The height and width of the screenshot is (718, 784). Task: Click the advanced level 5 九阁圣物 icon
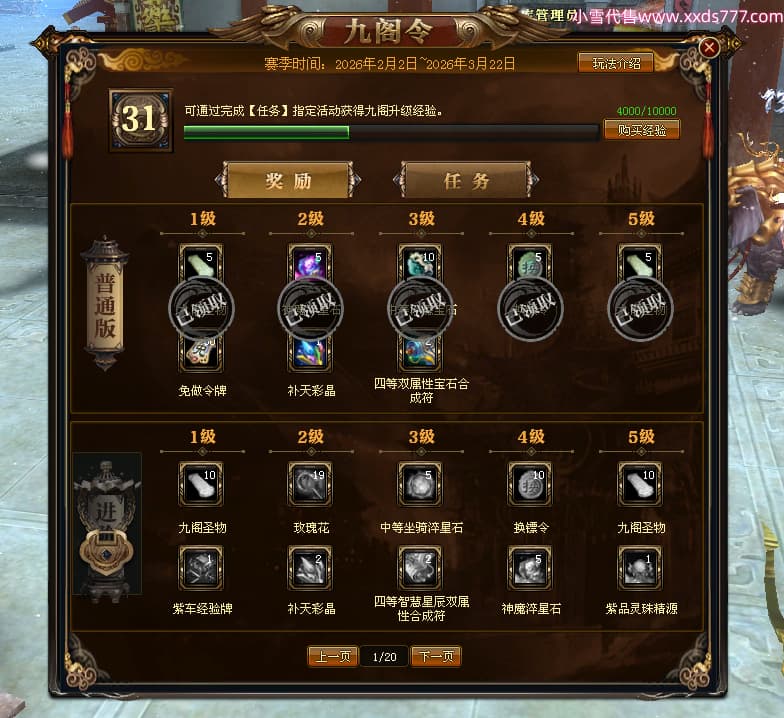[640, 484]
